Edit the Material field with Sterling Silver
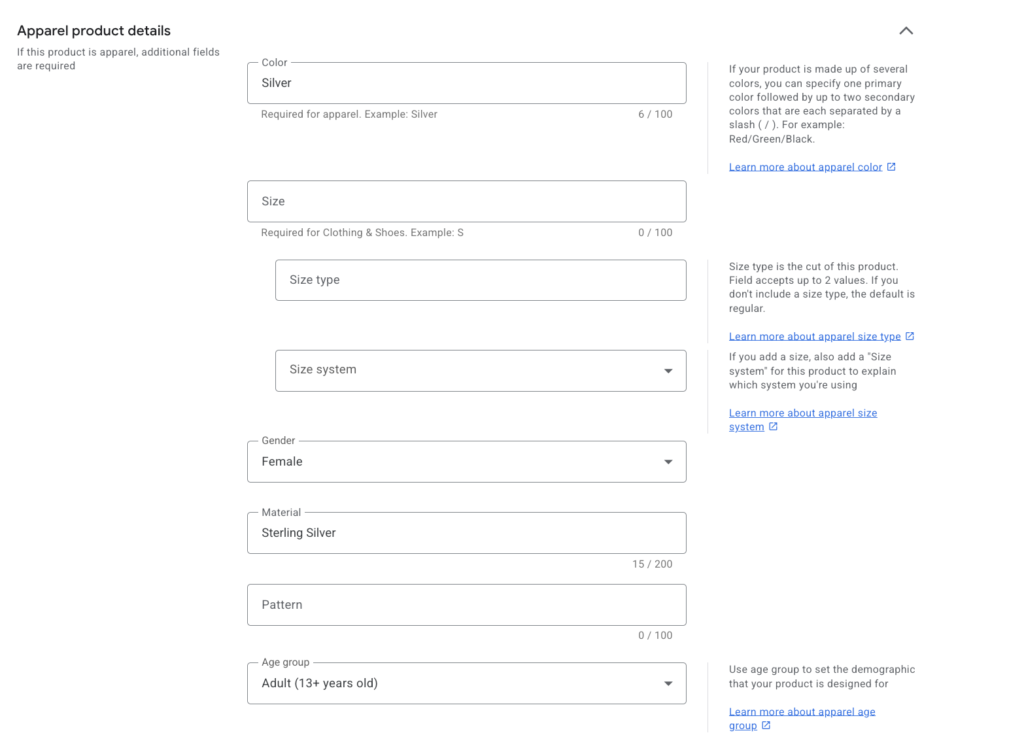 point(467,533)
